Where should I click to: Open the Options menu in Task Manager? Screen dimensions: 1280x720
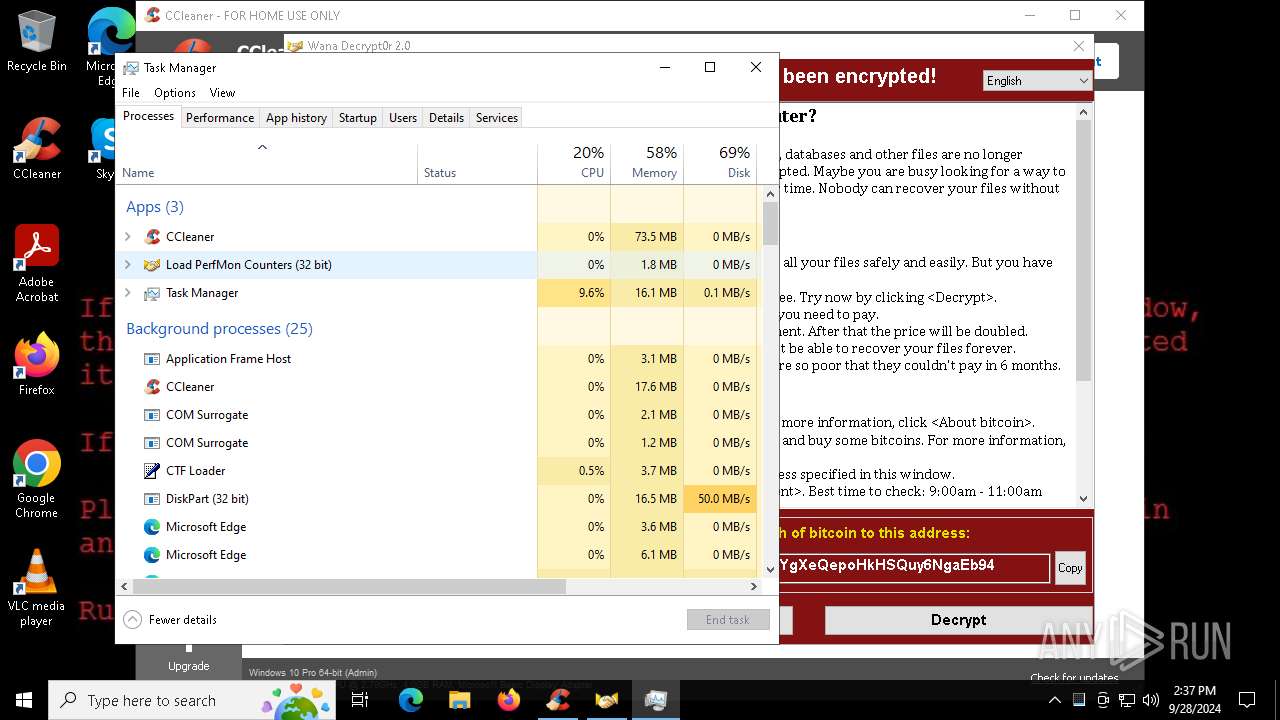175,93
